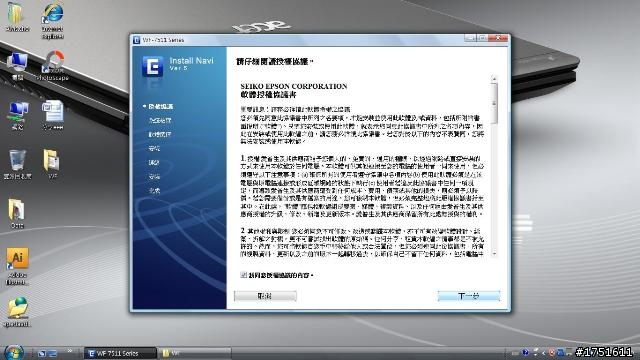Click the network monitor tray icon
Image resolution: width=640 pixels, height=360 pixels.
(560, 352)
